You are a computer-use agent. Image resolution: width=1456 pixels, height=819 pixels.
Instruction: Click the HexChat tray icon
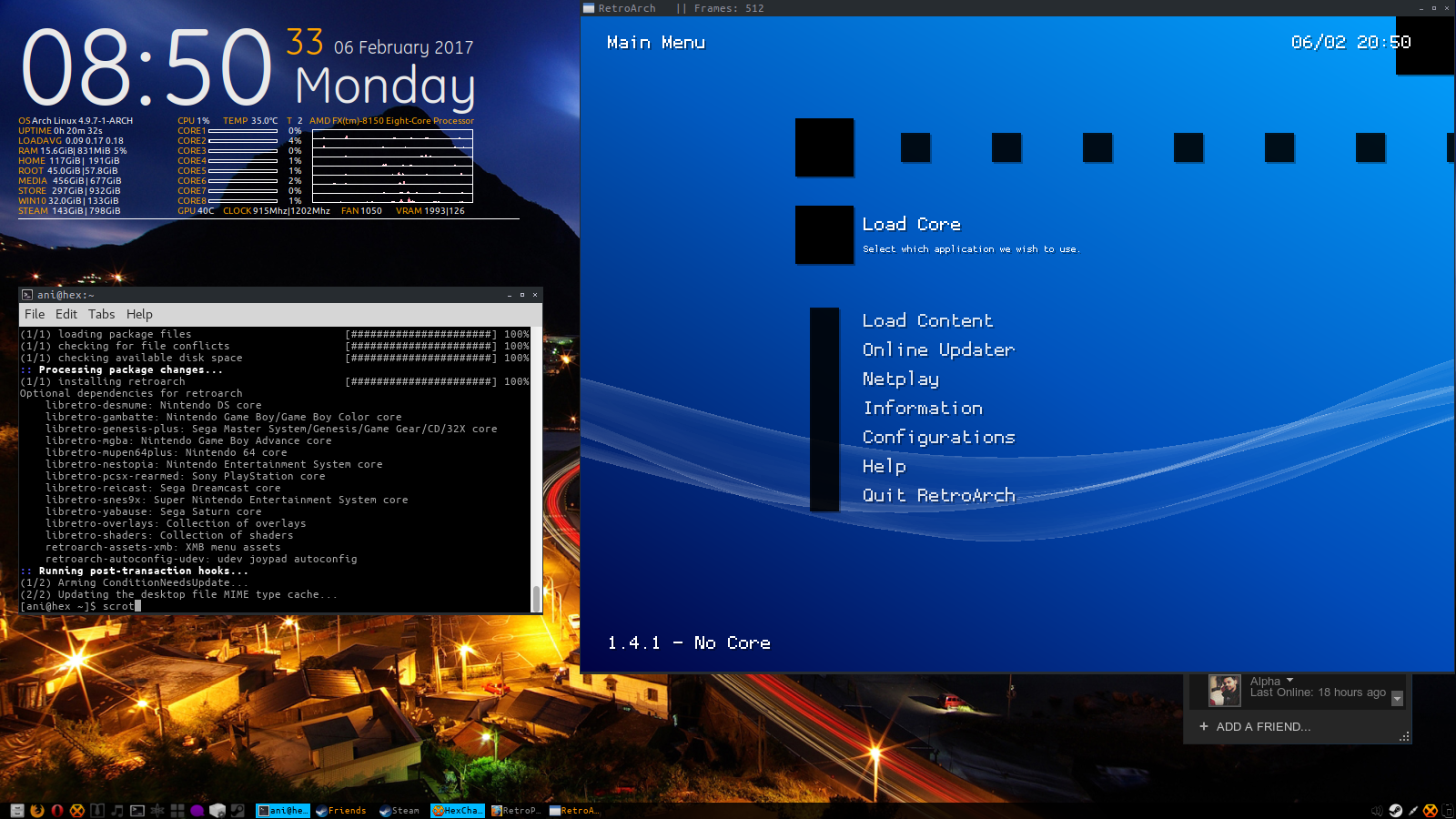coord(1431,811)
